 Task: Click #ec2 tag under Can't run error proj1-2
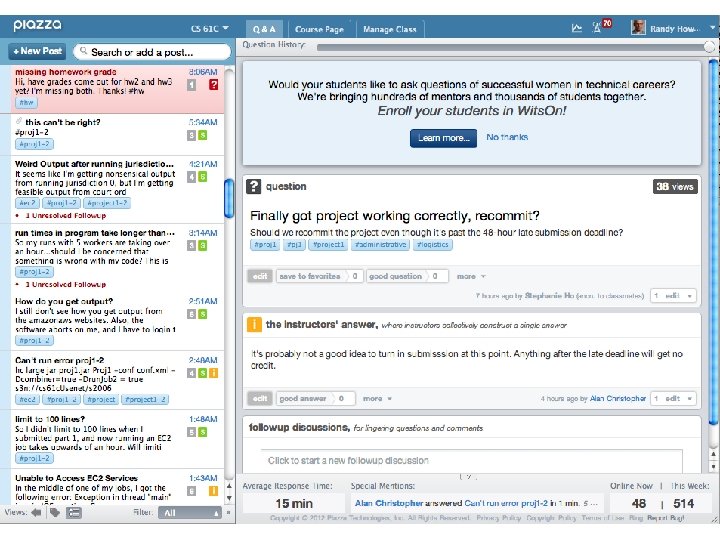click(28, 399)
